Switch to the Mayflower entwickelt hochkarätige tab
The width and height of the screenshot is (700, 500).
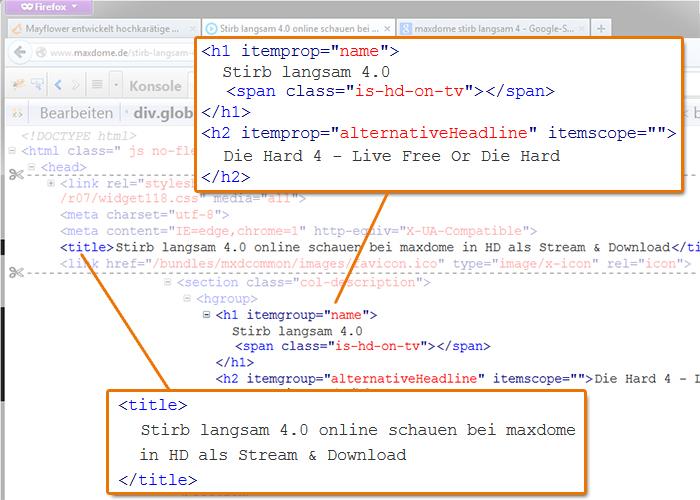click(x=103, y=29)
